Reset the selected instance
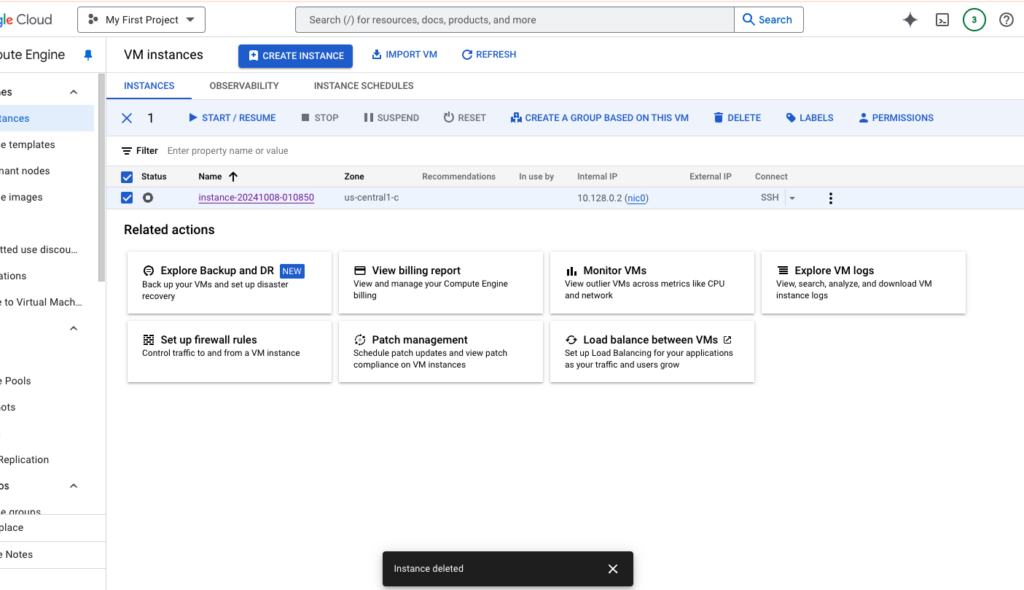The image size is (1024, 590). point(464,118)
